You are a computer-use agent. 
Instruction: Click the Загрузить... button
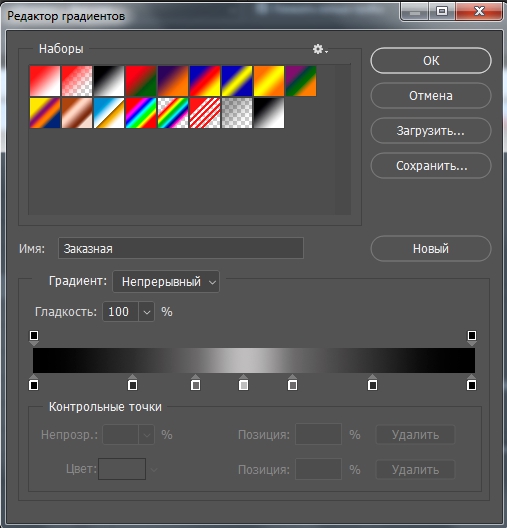click(x=431, y=131)
